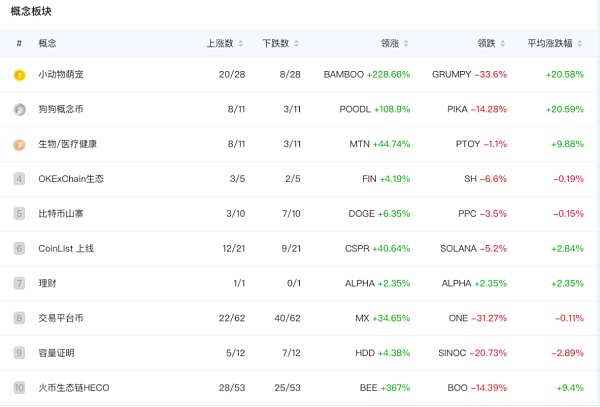Click the rank 8 number badge
Image resolution: width=600 pixels, height=407 pixels.
19,318
